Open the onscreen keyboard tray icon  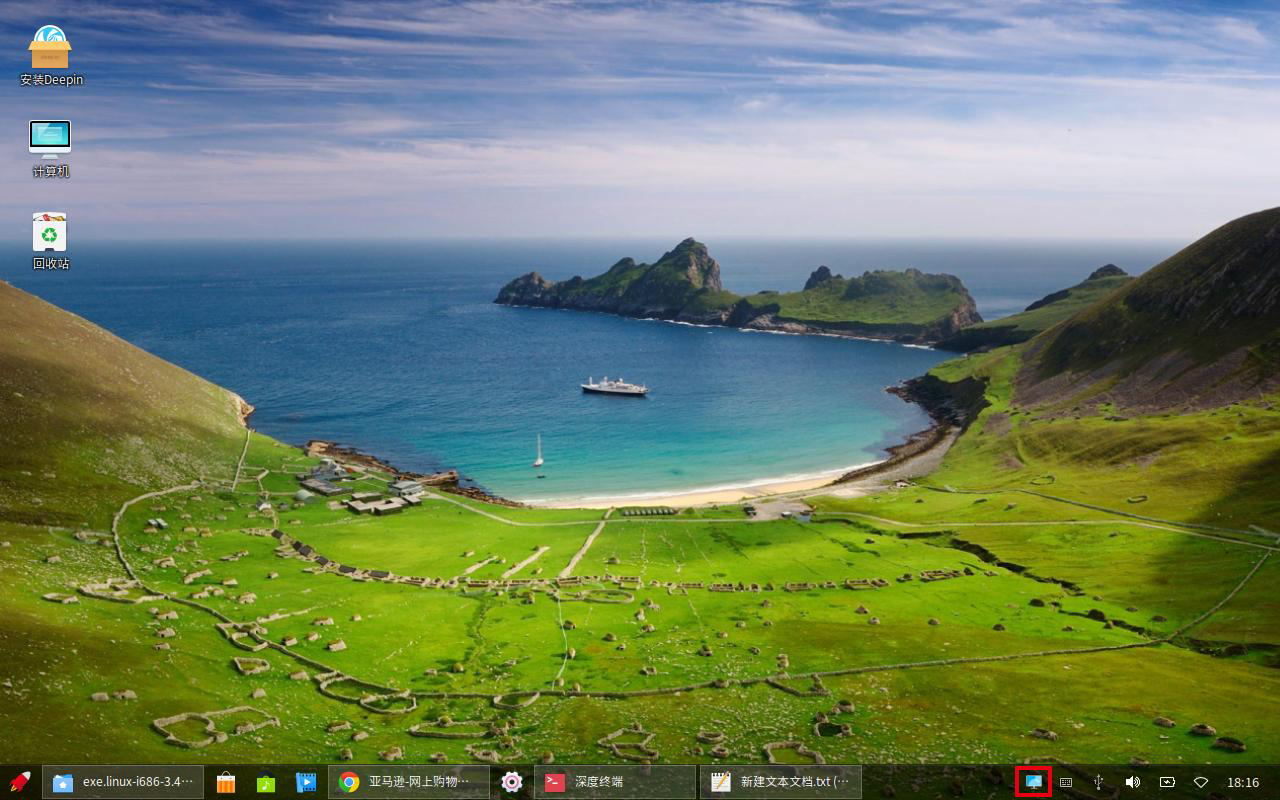1066,782
